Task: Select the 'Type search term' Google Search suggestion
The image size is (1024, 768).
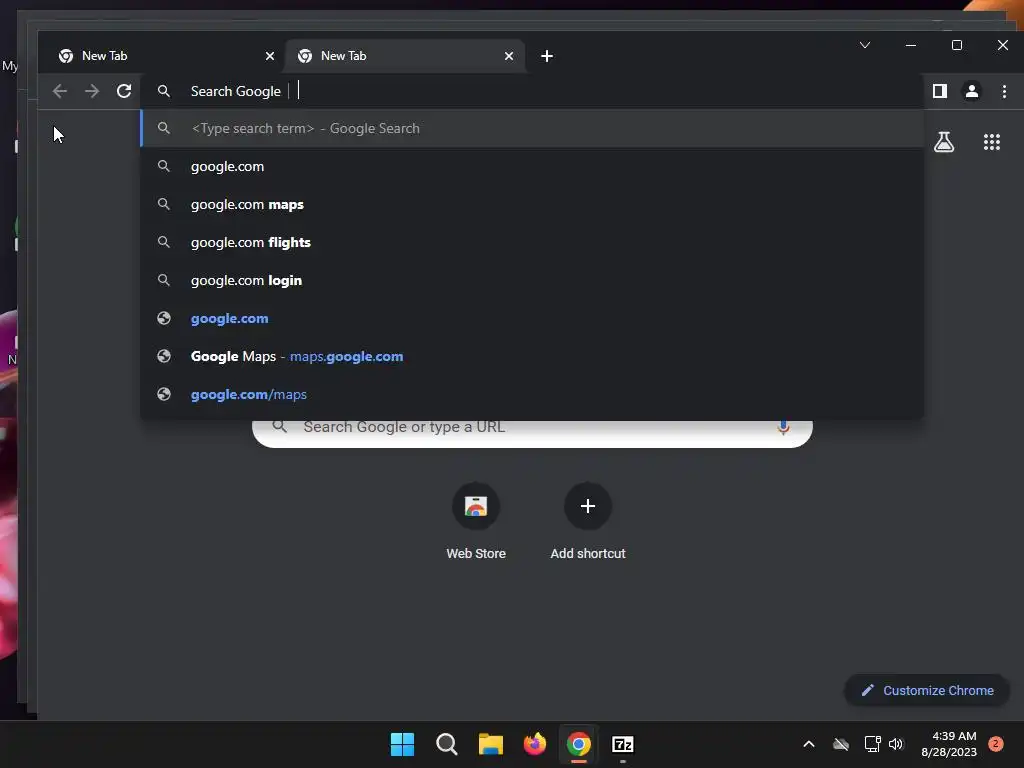Action: pos(532,129)
